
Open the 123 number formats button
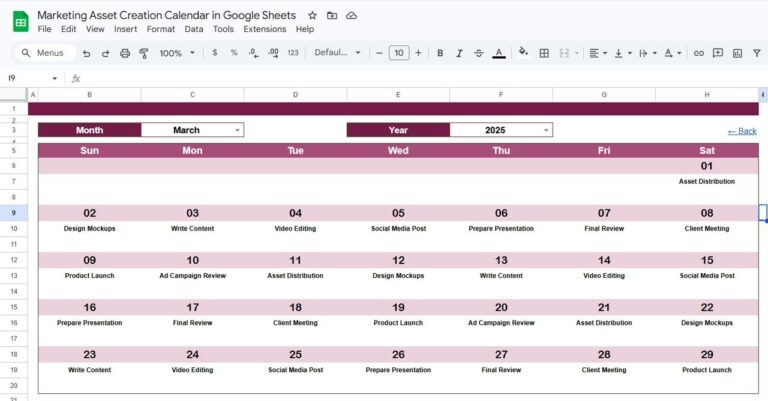pos(293,52)
